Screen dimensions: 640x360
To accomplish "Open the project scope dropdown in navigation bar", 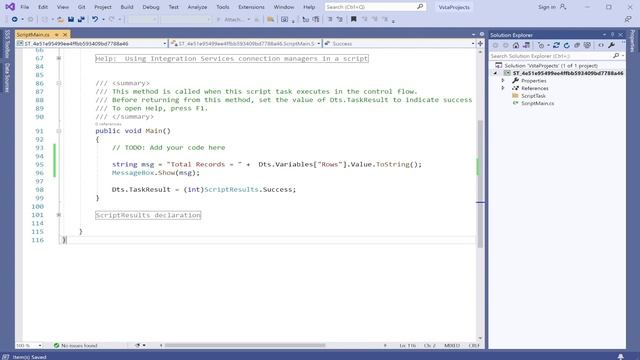I will coord(164,43).
